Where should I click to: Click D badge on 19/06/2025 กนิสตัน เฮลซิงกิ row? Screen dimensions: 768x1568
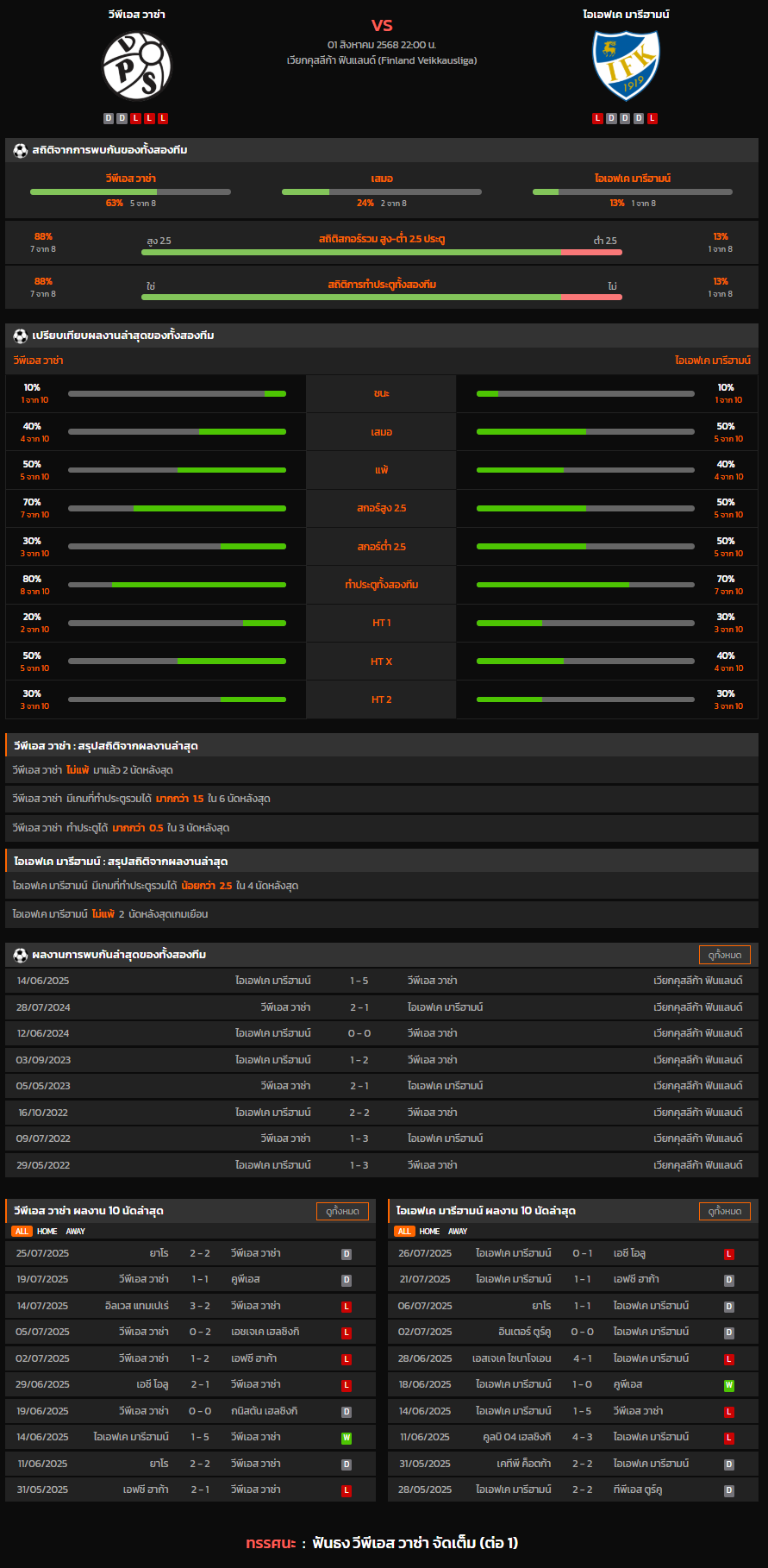pos(347,1412)
